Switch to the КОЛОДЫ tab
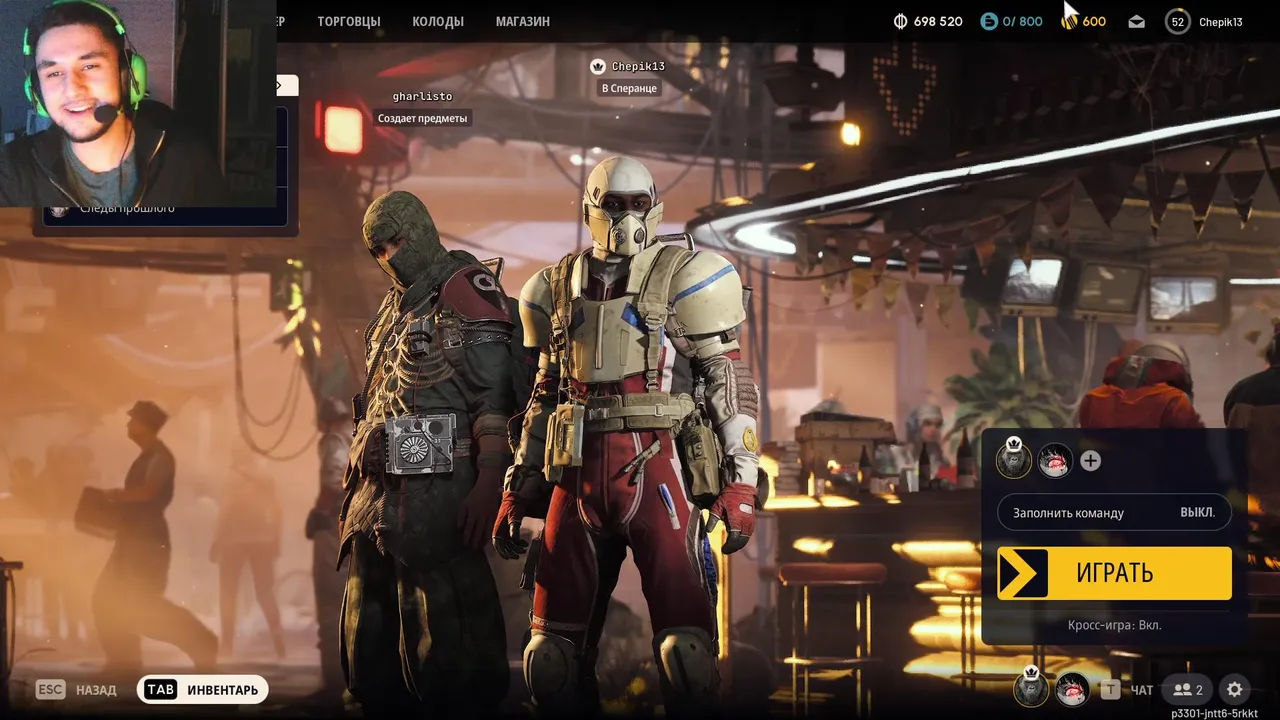Image resolution: width=1280 pixels, height=720 pixels. 438,21
